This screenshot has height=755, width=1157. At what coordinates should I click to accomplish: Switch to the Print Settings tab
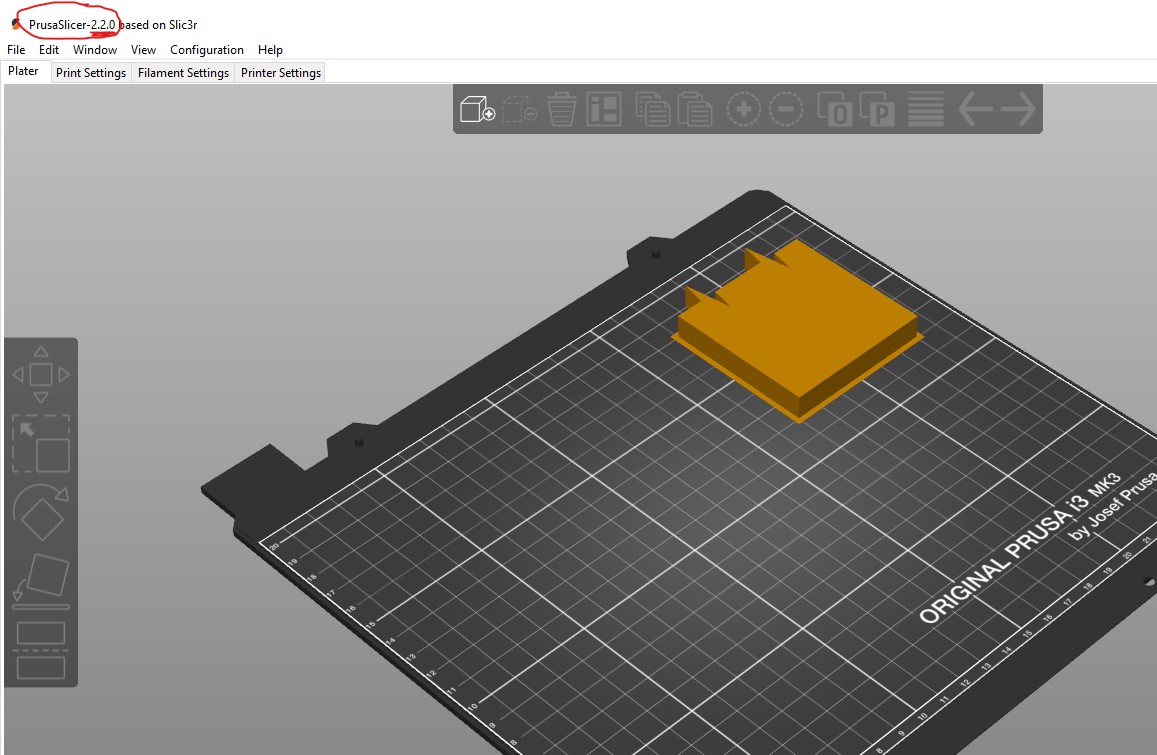point(91,72)
